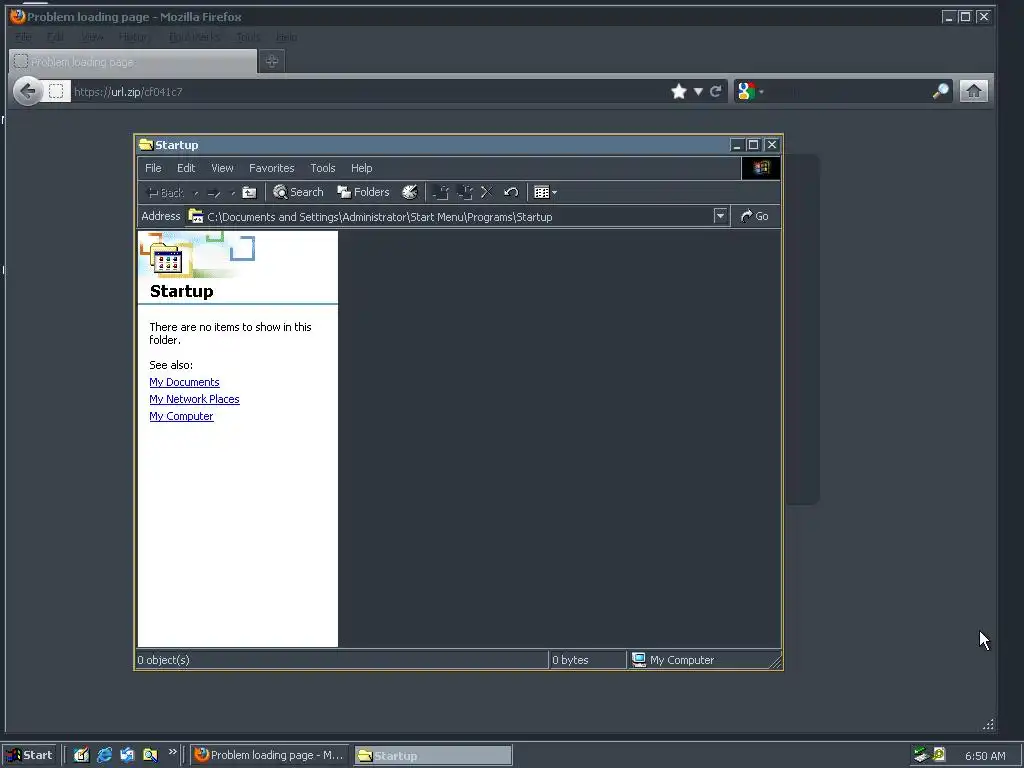Screen dimensions: 1024x768
Task: Open the View menu in Startup window
Action: pyautogui.click(x=222, y=168)
